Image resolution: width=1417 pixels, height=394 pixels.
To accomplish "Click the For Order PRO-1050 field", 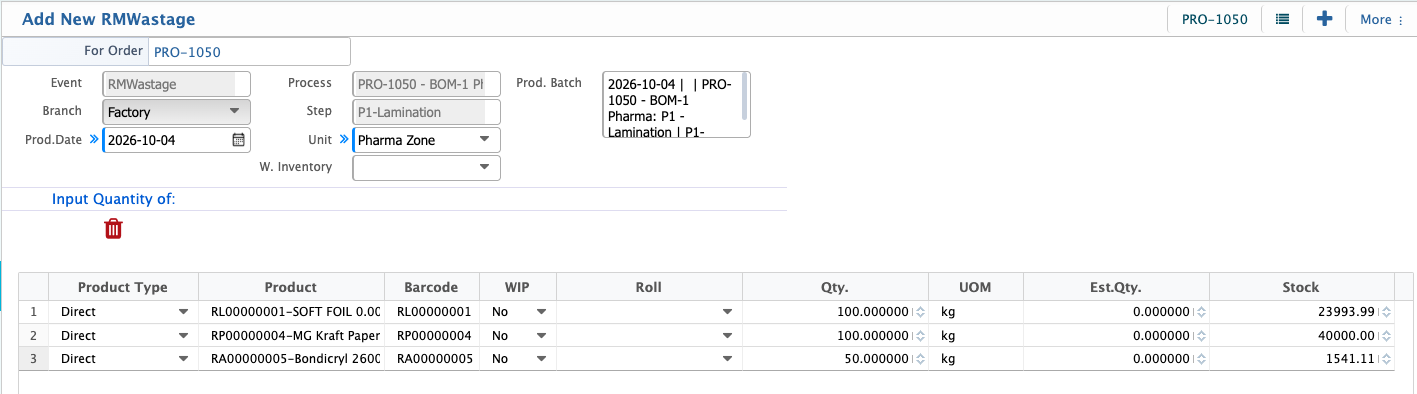I will tap(250, 51).
